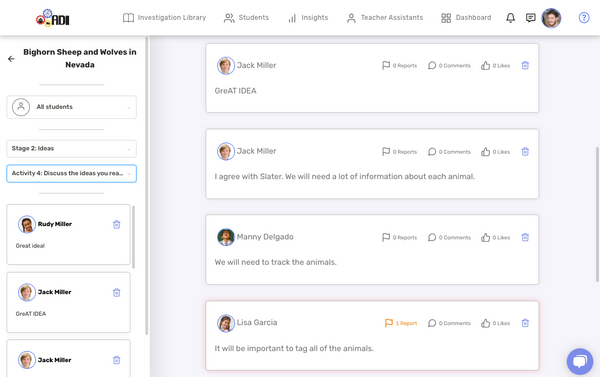
Task: Click Lisa Garcia's name
Action: click(x=257, y=323)
